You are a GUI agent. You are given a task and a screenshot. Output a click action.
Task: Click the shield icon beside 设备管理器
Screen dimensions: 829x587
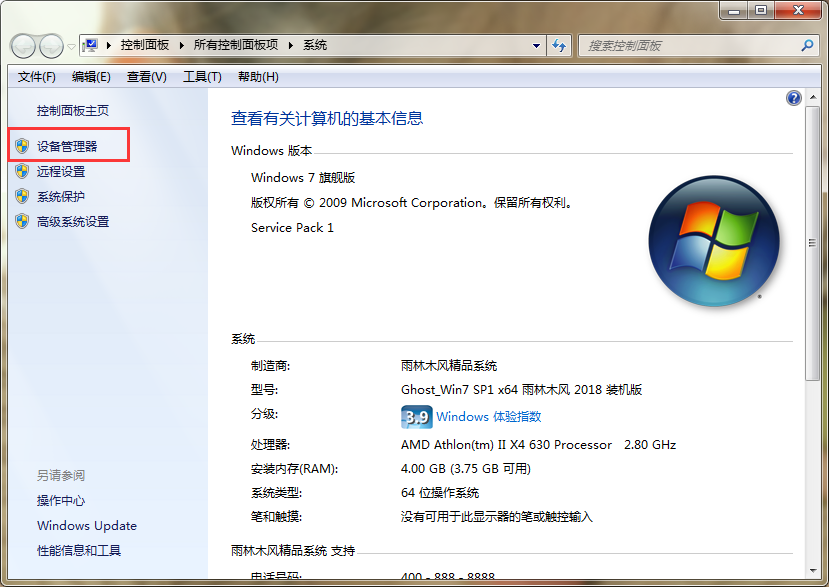(x=22, y=146)
